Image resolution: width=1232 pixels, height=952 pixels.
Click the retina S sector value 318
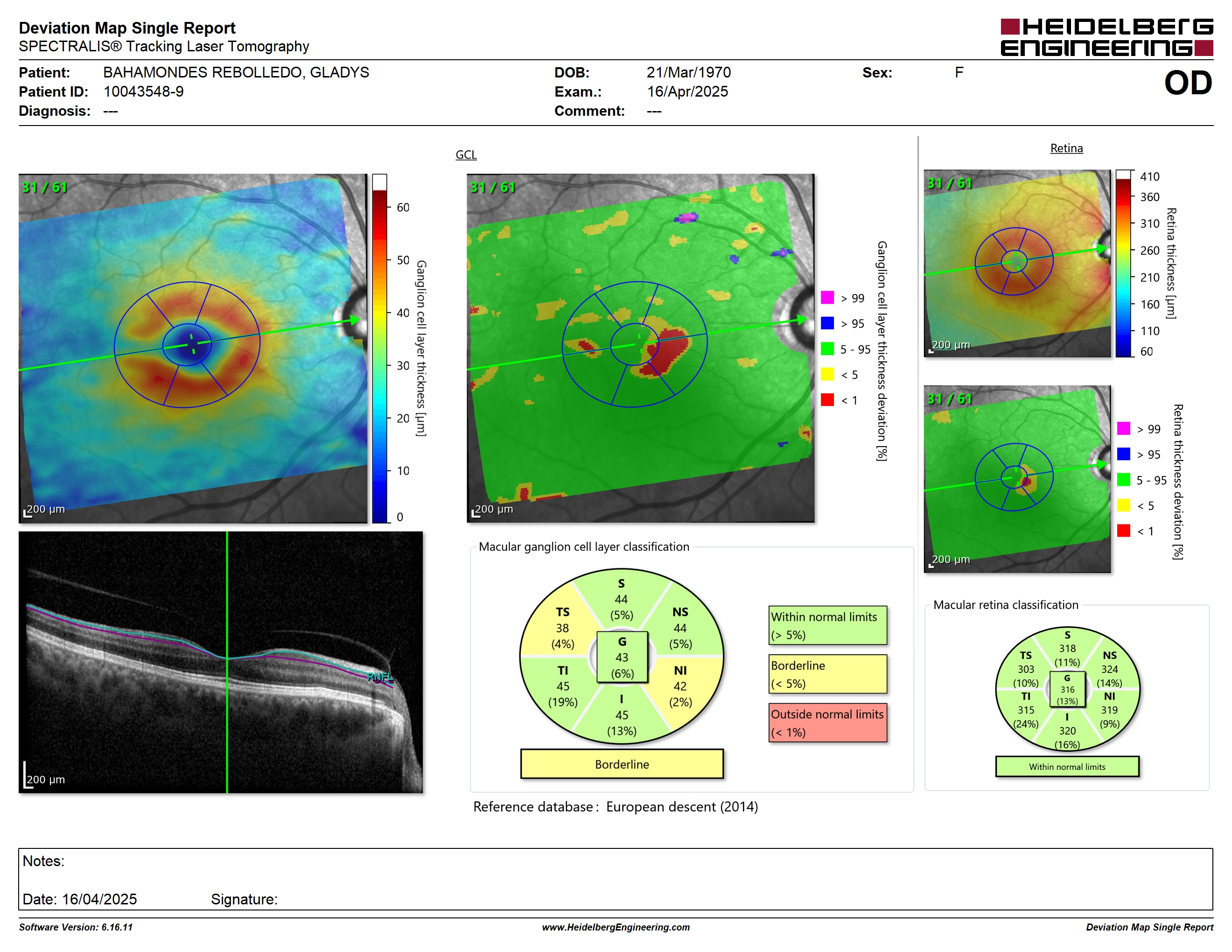click(1067, 649)
